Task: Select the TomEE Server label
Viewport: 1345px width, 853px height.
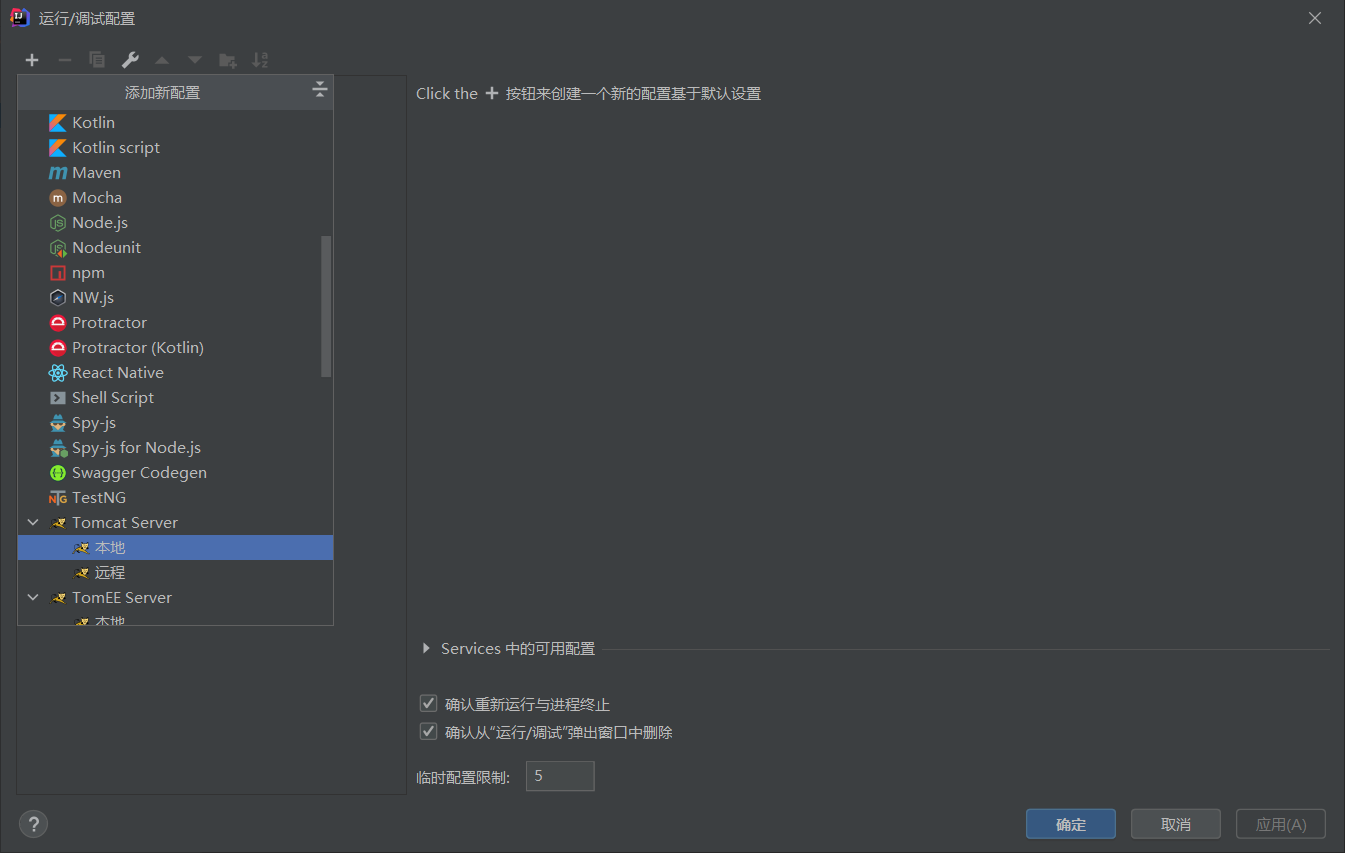Action: point(122,597)
